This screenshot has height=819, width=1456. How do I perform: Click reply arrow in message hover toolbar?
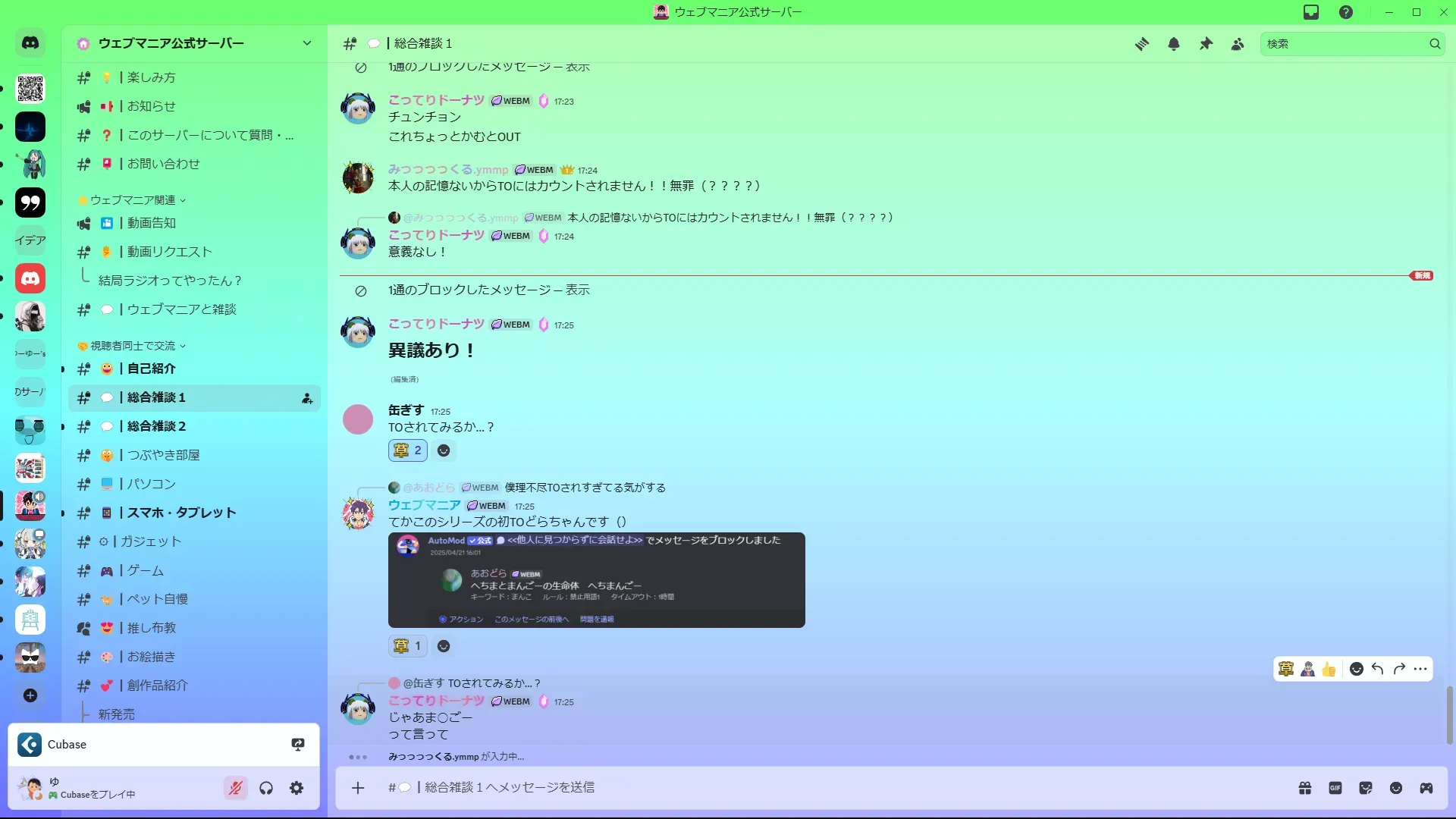pos(1378,669)
